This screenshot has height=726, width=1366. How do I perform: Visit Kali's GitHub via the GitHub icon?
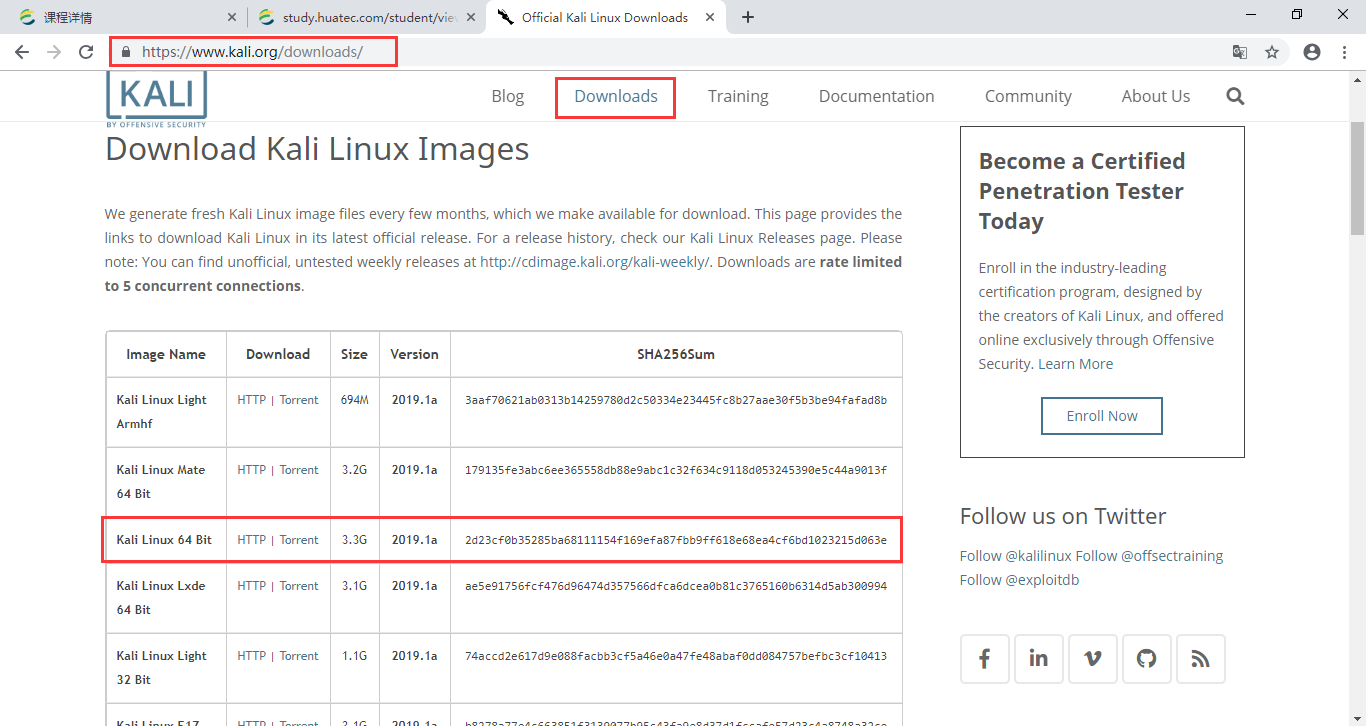click(1146, 658)
